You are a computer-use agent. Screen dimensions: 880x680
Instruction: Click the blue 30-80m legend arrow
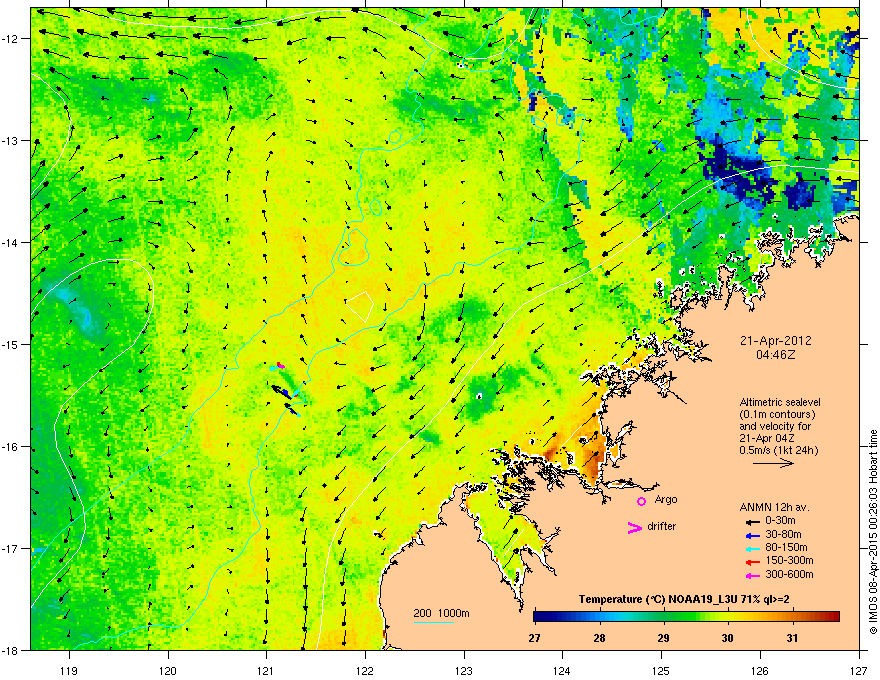tap(753, 535)
